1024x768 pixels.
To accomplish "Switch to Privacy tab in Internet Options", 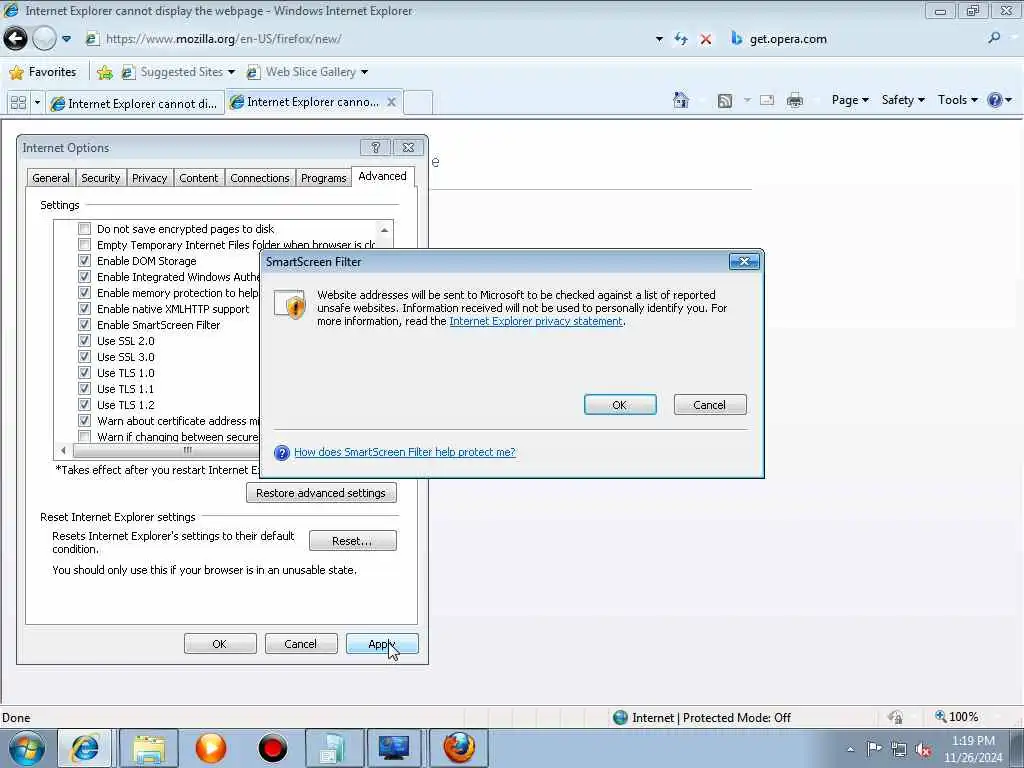I will pos(150,178).
